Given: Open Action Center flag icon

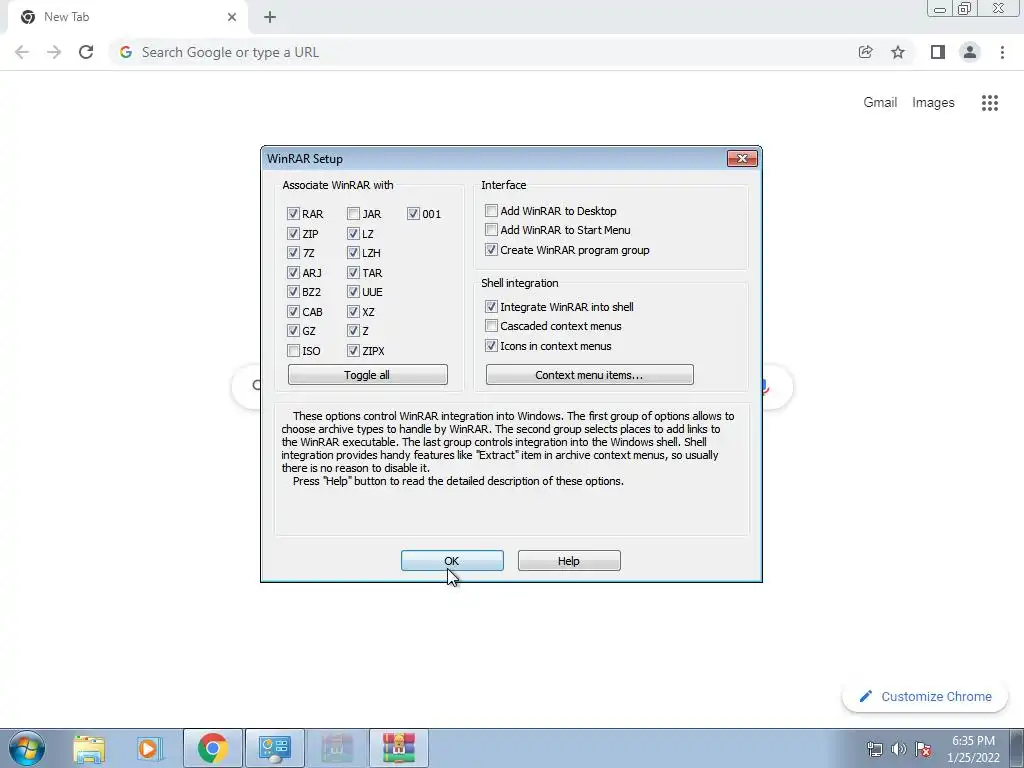Looking at the screenshot, I should (x=923, y=749).
